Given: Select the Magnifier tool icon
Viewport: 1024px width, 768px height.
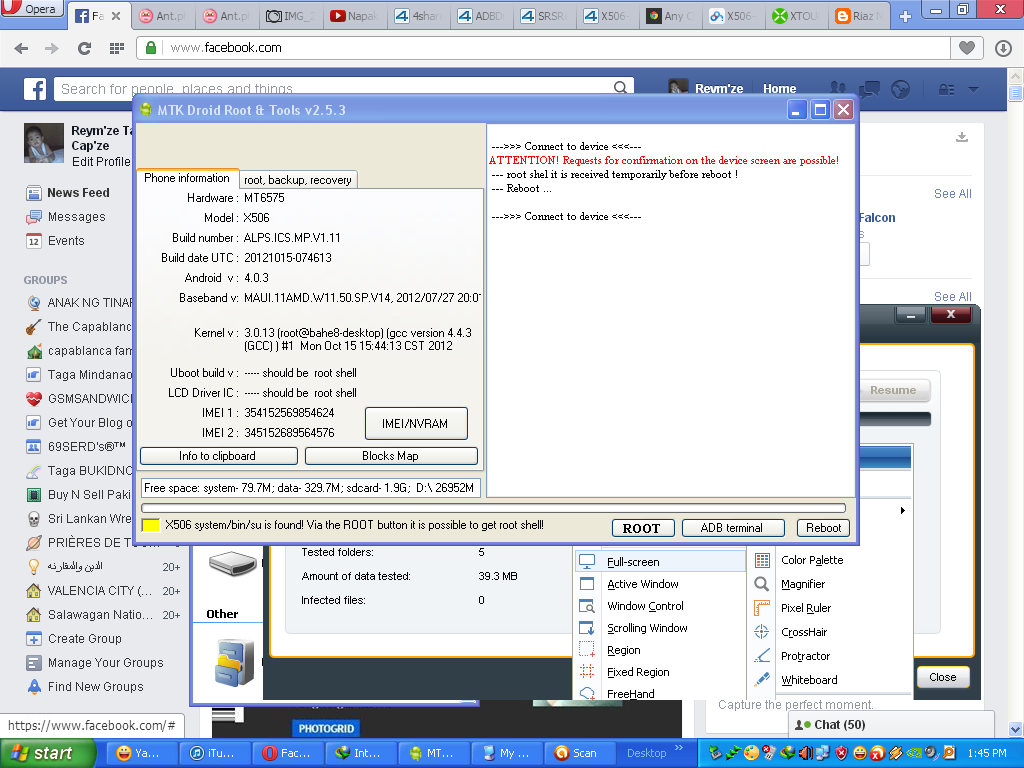Looking at the screenshot, I should click(x=762, y=584).
